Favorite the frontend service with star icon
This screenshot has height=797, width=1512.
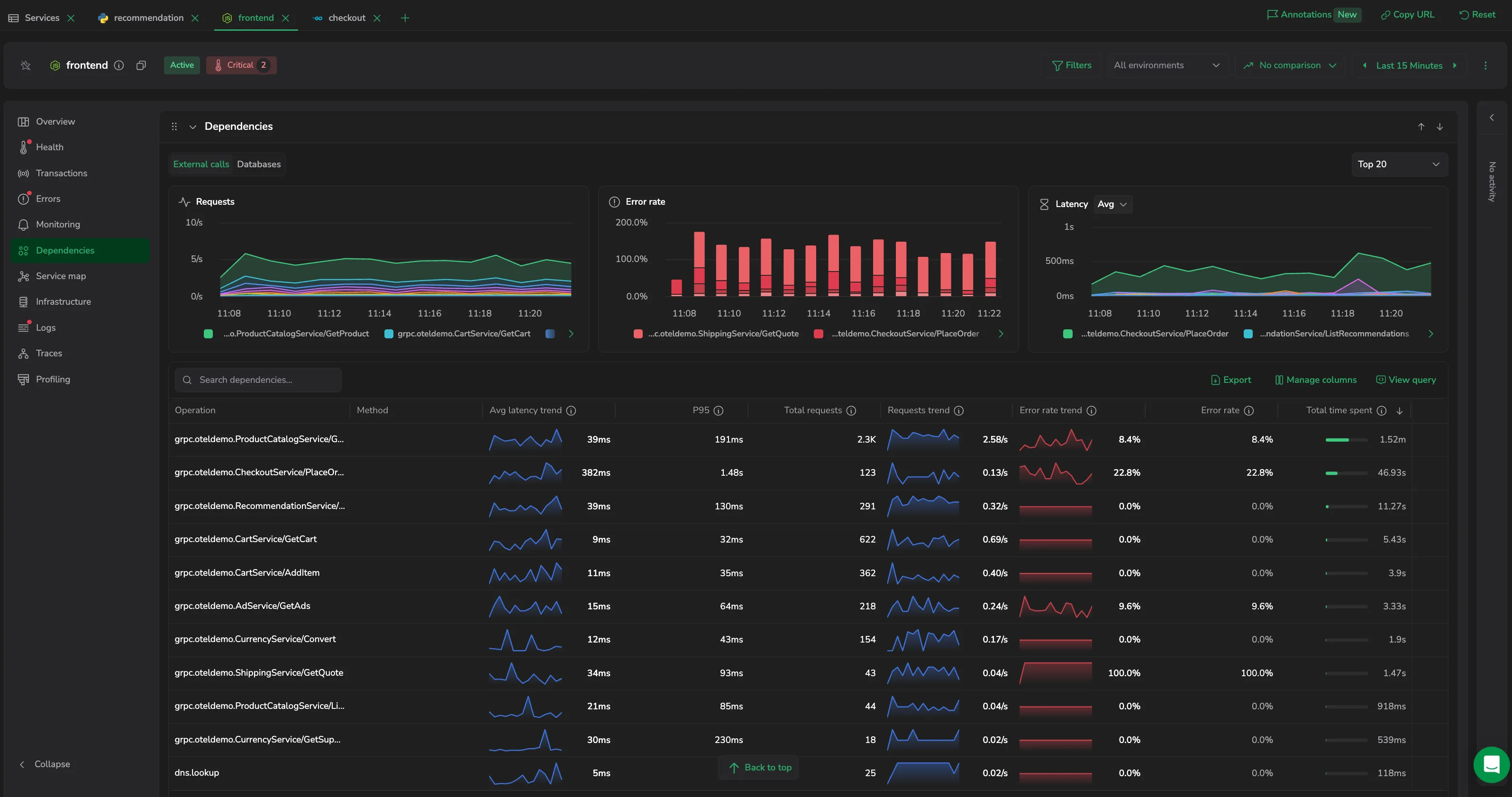[x=26, y=65]
